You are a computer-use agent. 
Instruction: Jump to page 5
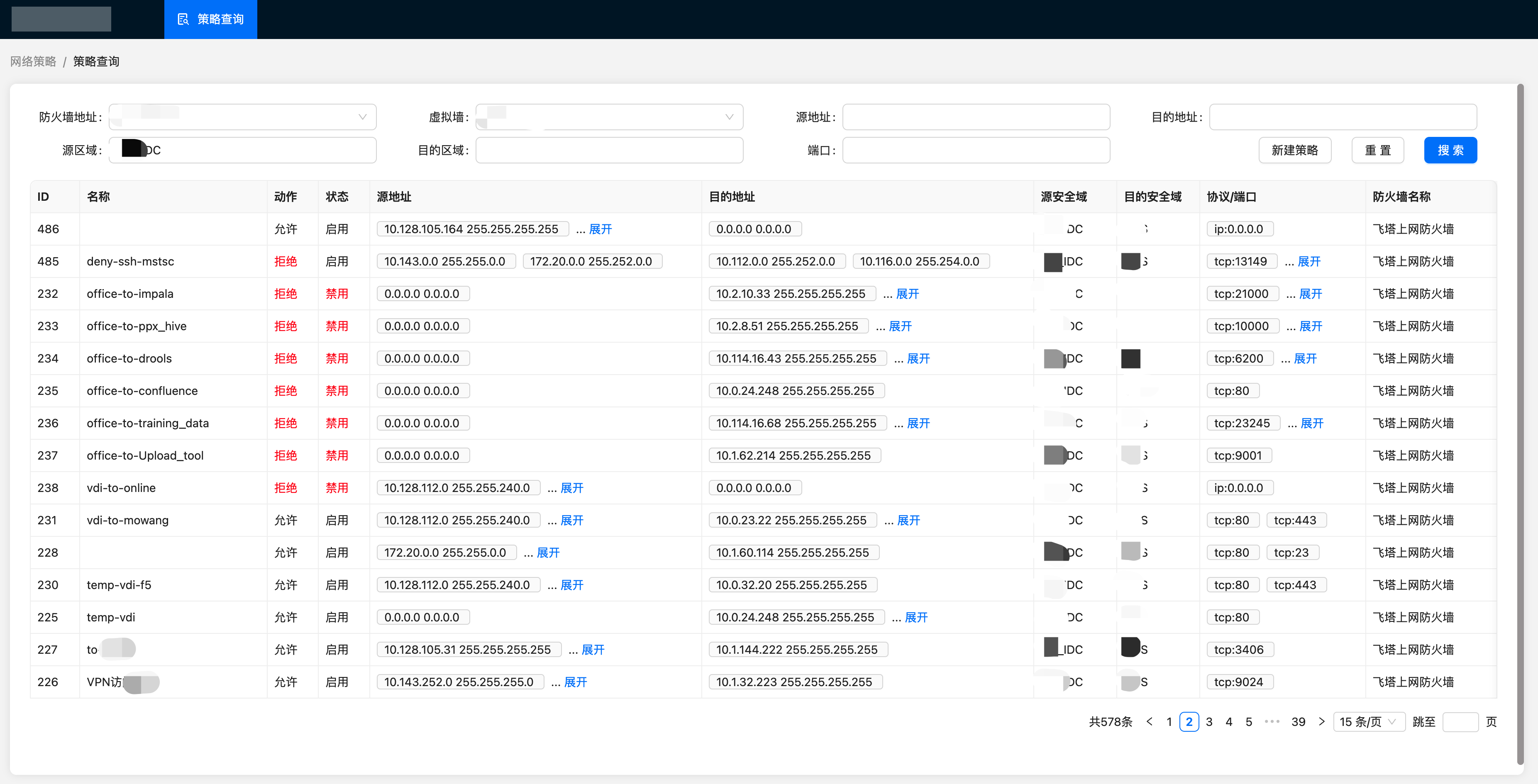tap(1248, 721)
